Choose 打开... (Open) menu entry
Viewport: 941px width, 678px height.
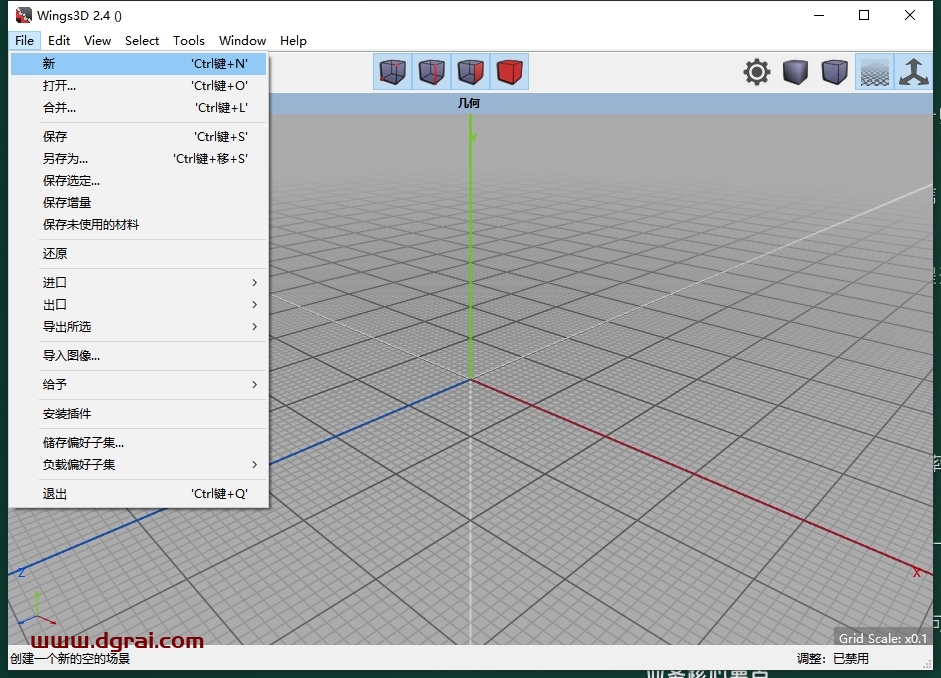pyautogui.click(x=139, y=86)
